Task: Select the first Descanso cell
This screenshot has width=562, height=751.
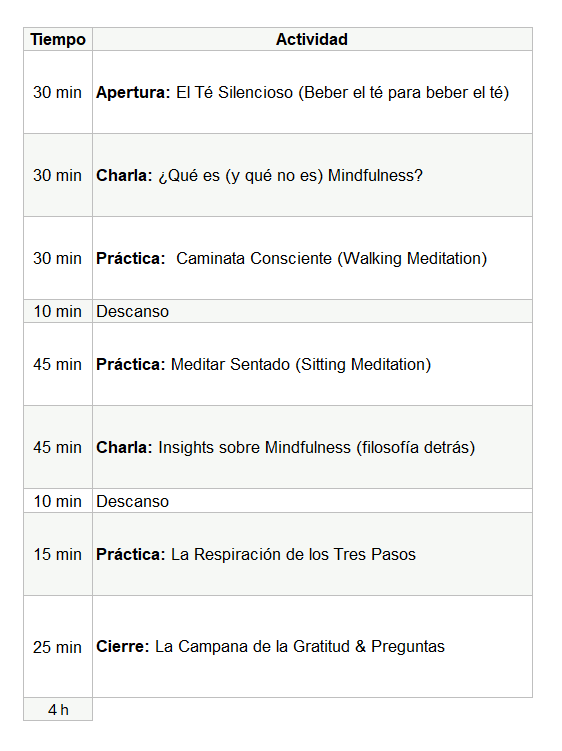Action: coord(312,311)
